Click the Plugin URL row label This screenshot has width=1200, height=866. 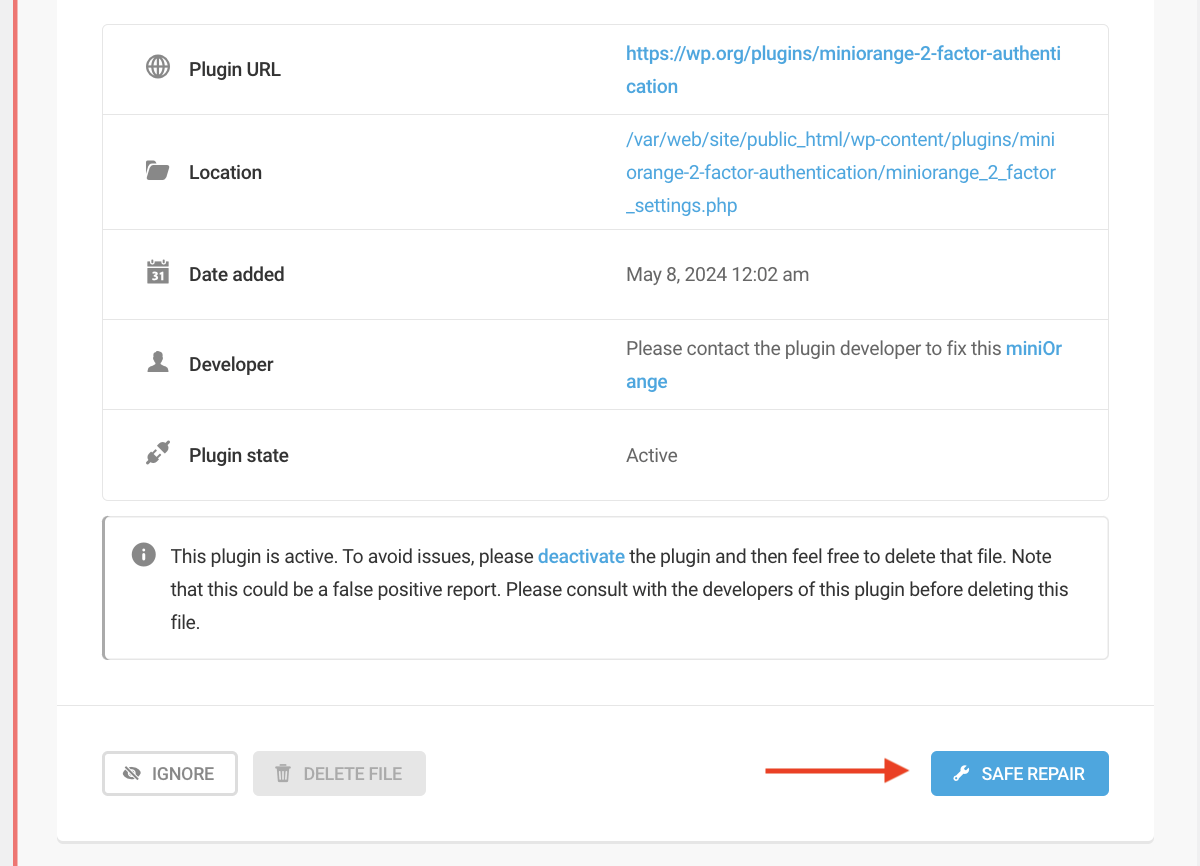[235, 70]
